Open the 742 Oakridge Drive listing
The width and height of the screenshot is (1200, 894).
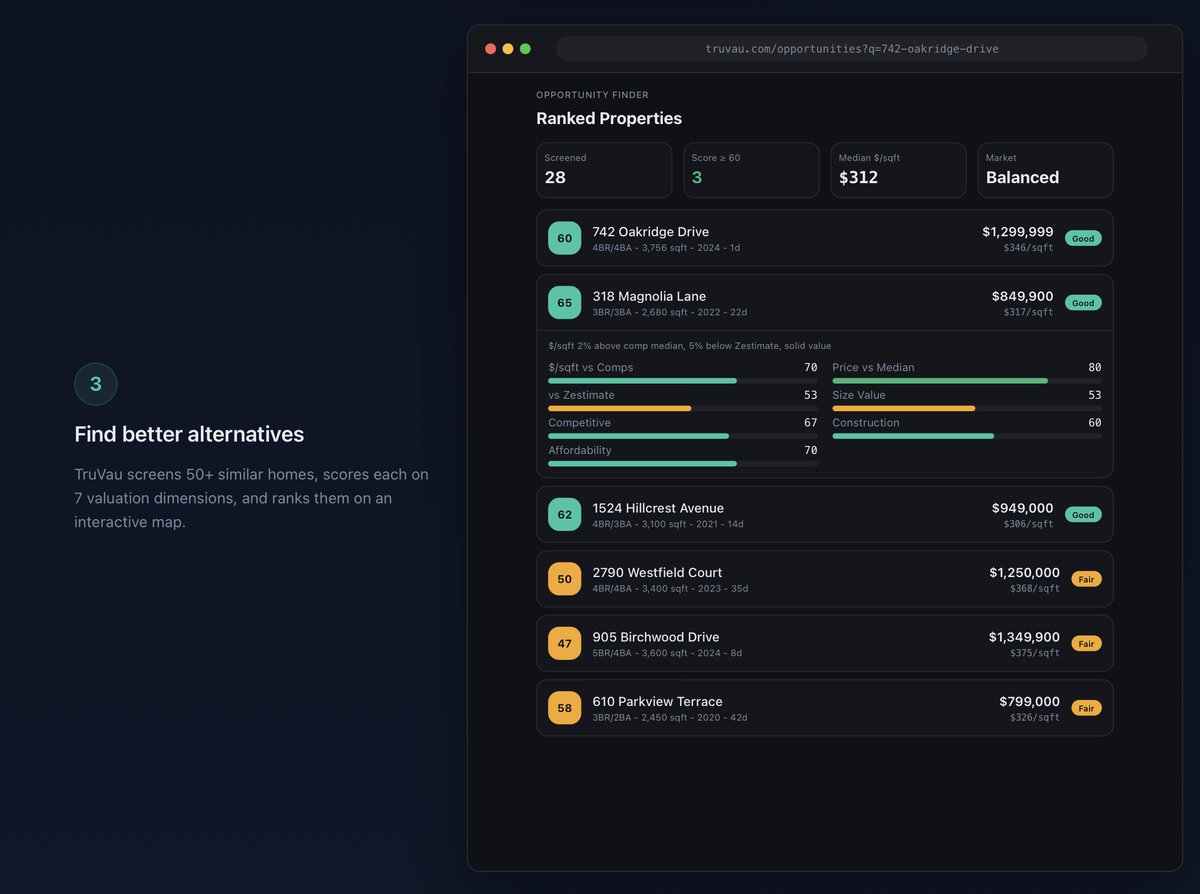pos(825,238)
